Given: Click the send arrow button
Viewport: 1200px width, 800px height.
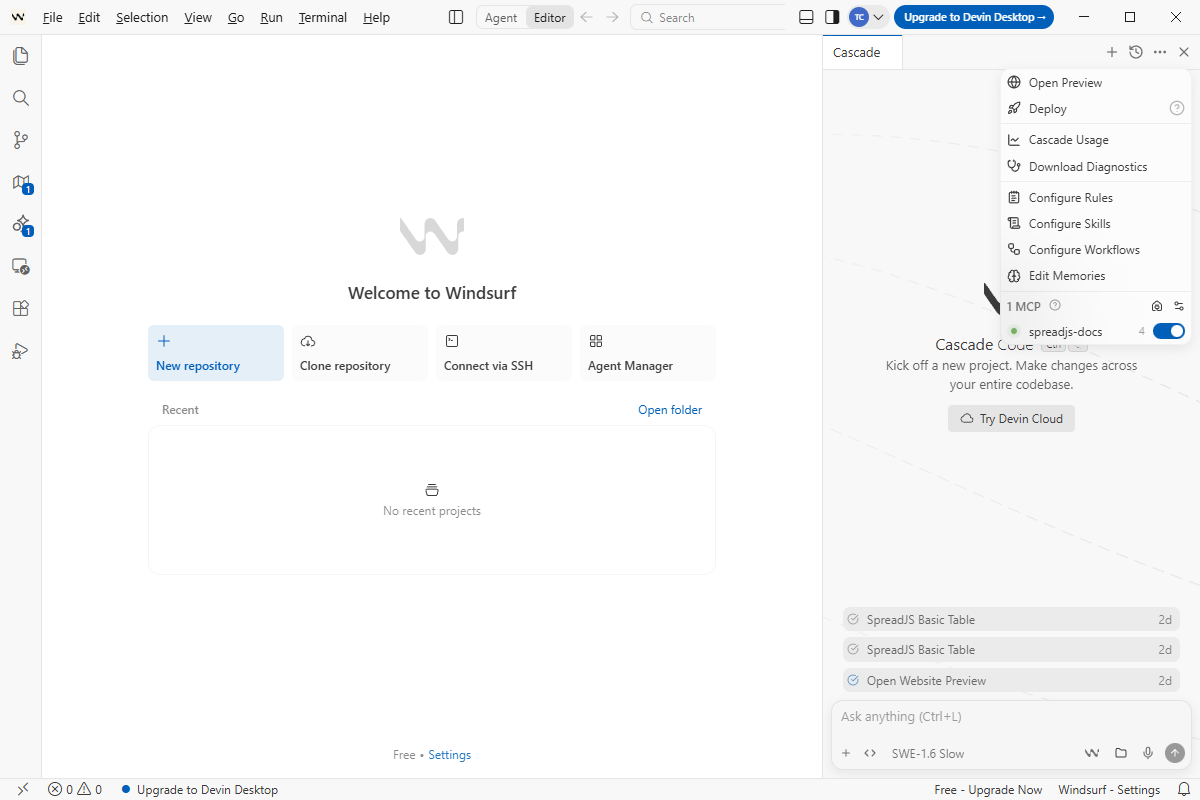Looking at the screenshot, I should pos(1175,753).
